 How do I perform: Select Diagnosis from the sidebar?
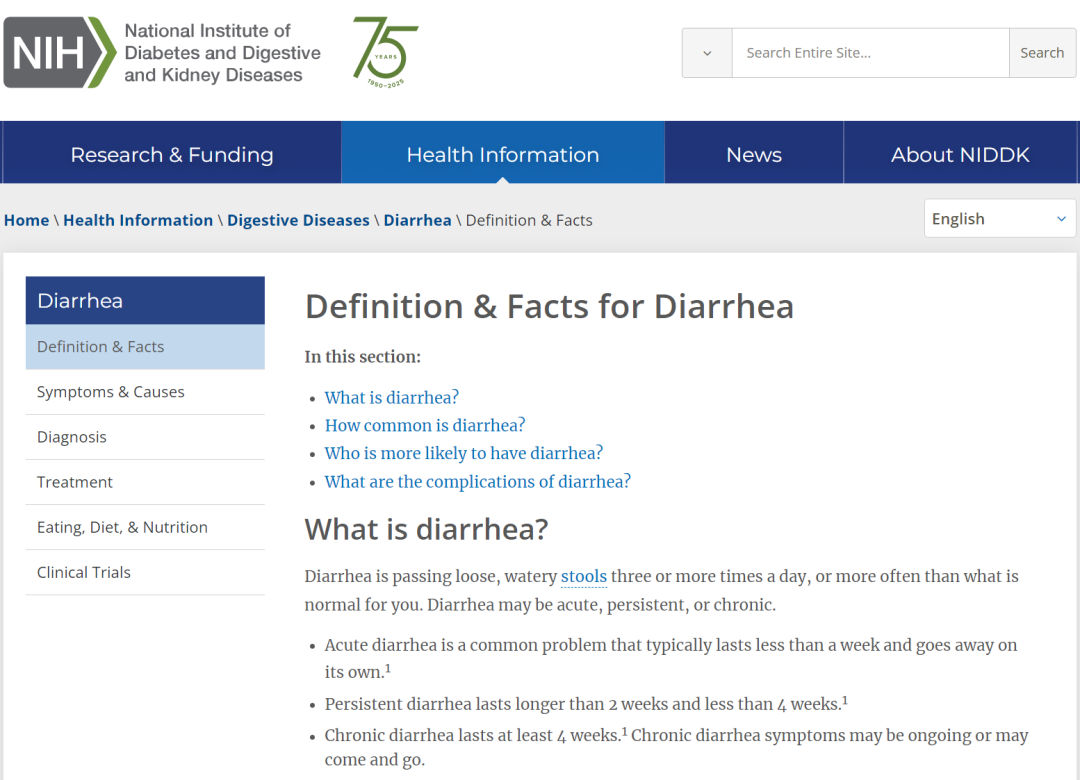click(72, 437)
